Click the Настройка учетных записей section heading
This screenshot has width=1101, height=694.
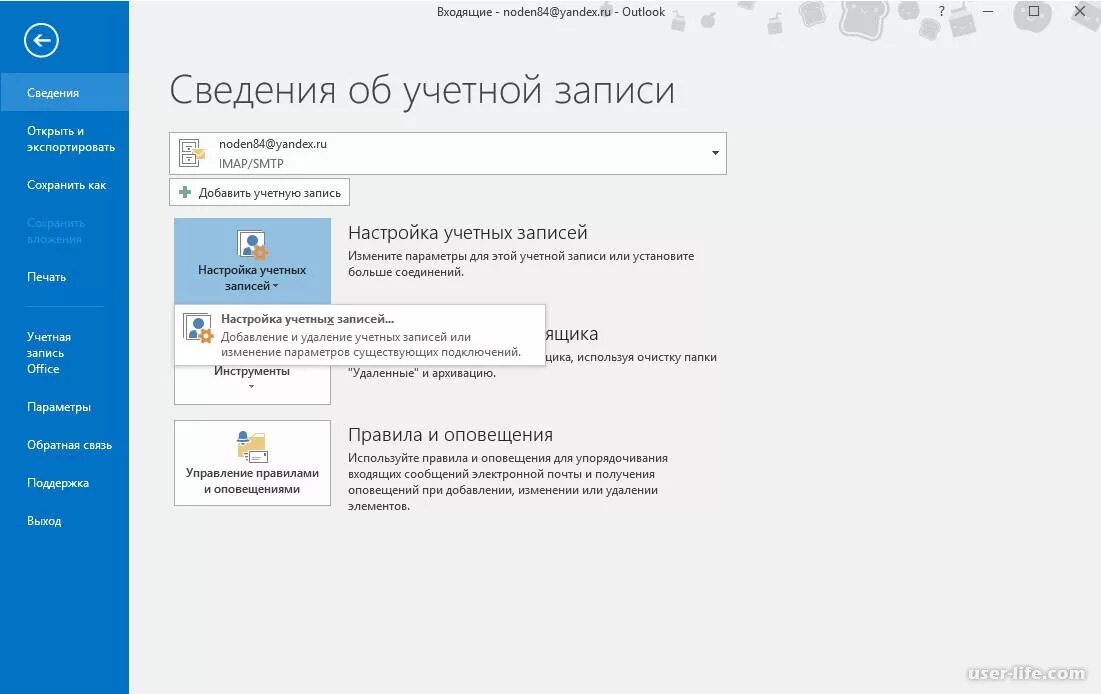pos(468,233)
